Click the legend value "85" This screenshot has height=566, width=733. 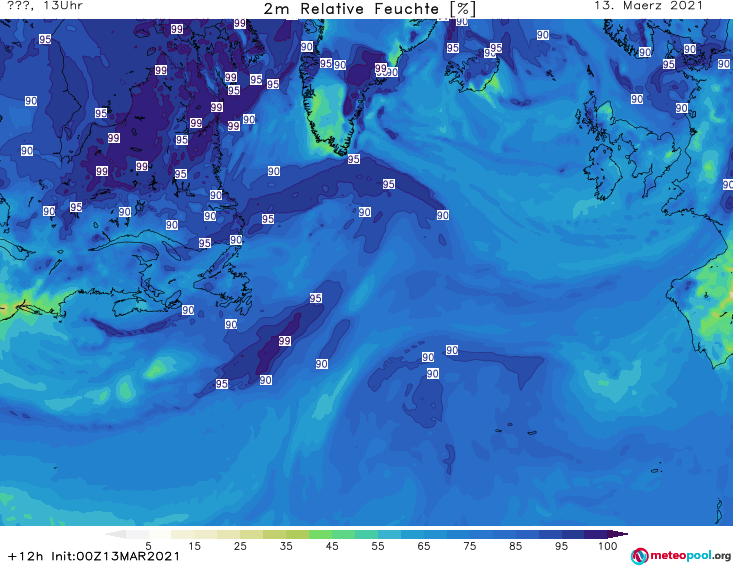point(515,546)
